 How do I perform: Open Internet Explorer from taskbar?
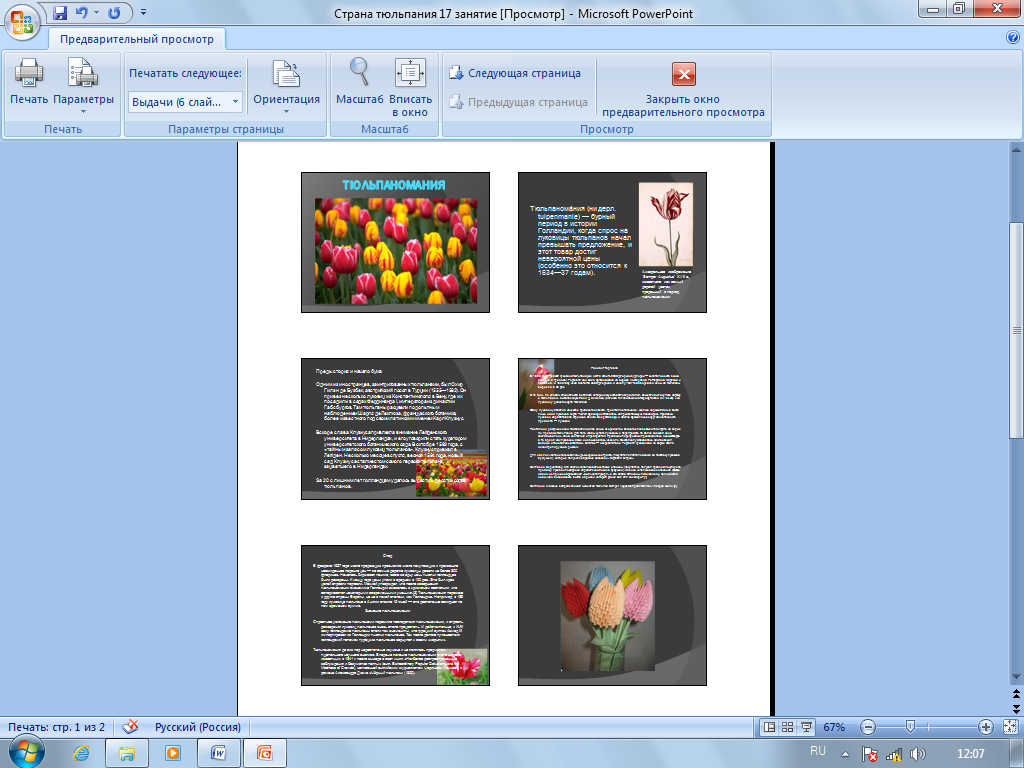(x=81, y=753)
